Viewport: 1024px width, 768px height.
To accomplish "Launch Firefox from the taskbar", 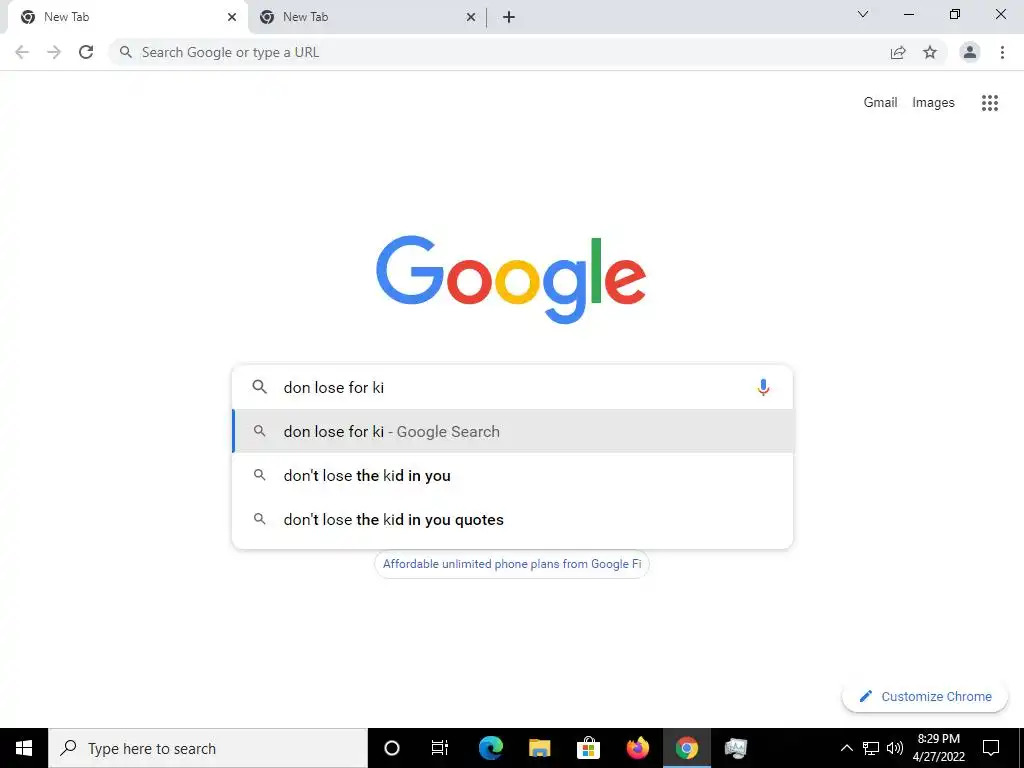I will click(x=637, y=748).
